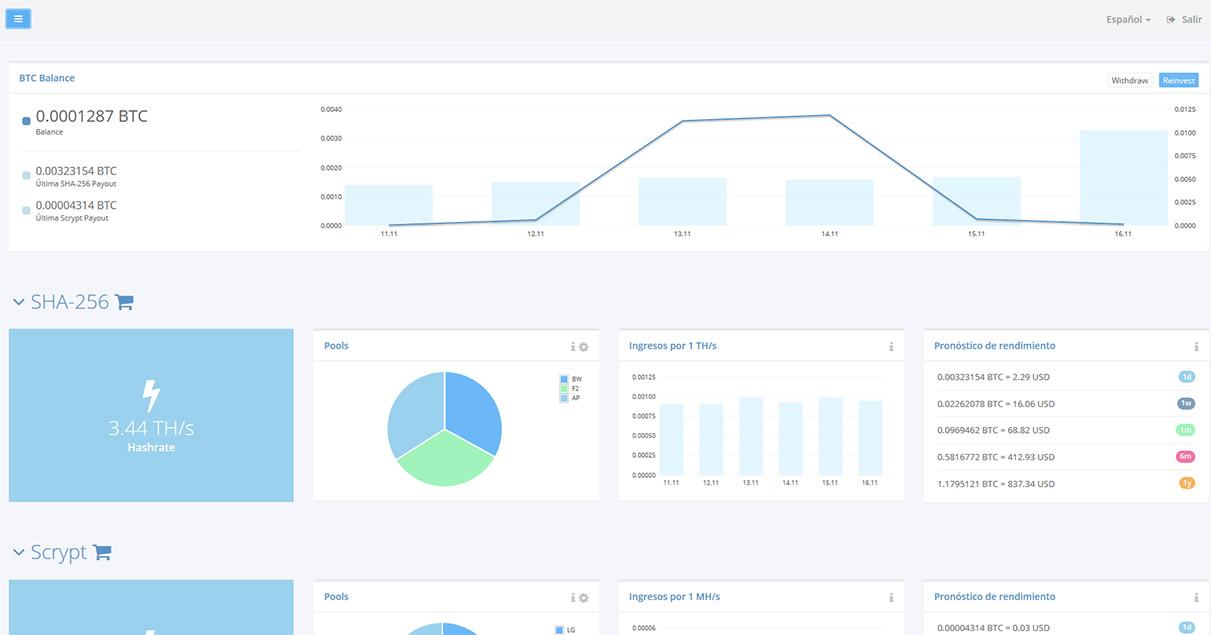Click the Salir logout link
This screenshot has width=1211, height=635.
(x=1184, y=19)
